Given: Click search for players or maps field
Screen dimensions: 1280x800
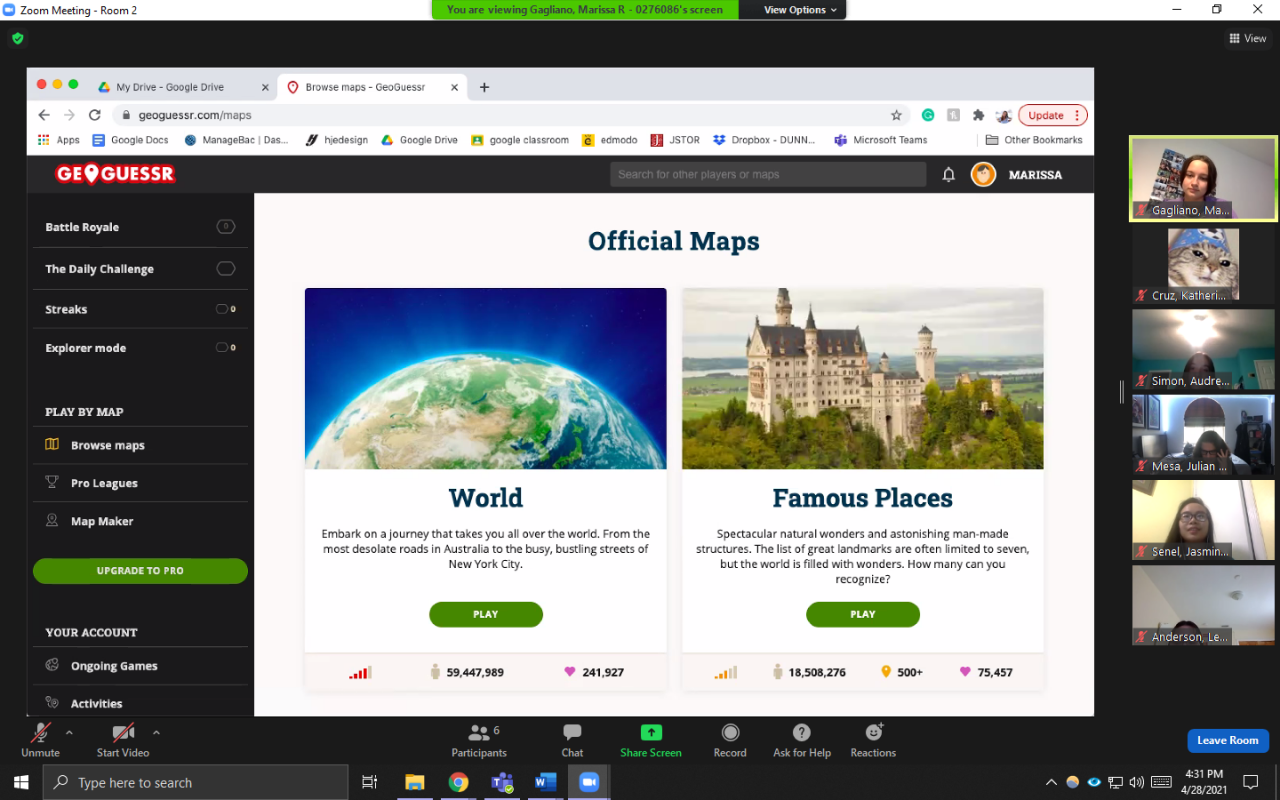Looking at the screenshot, I should tap(768, 174).
